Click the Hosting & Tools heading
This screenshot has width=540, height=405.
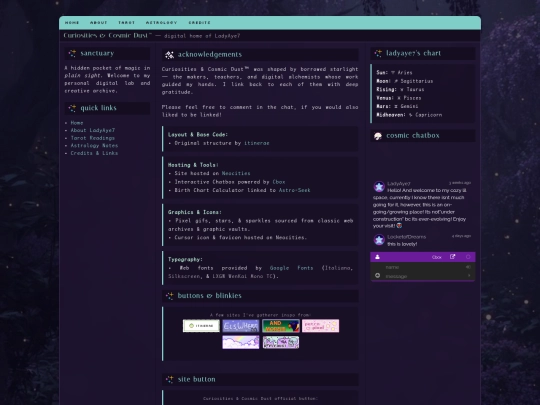(193, 165)
